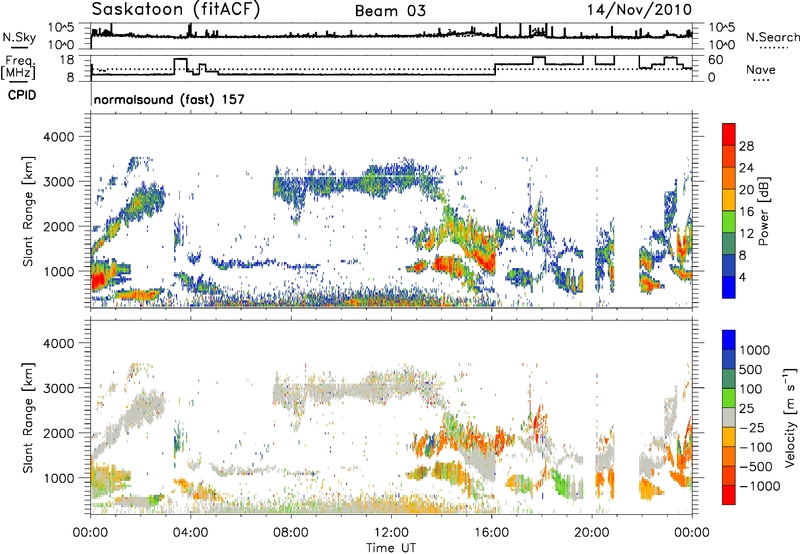Viewport: 800px width, 554px height.
Task: Click the 'Power [dB]' colorbar label
Action: (x=763, y=211)
